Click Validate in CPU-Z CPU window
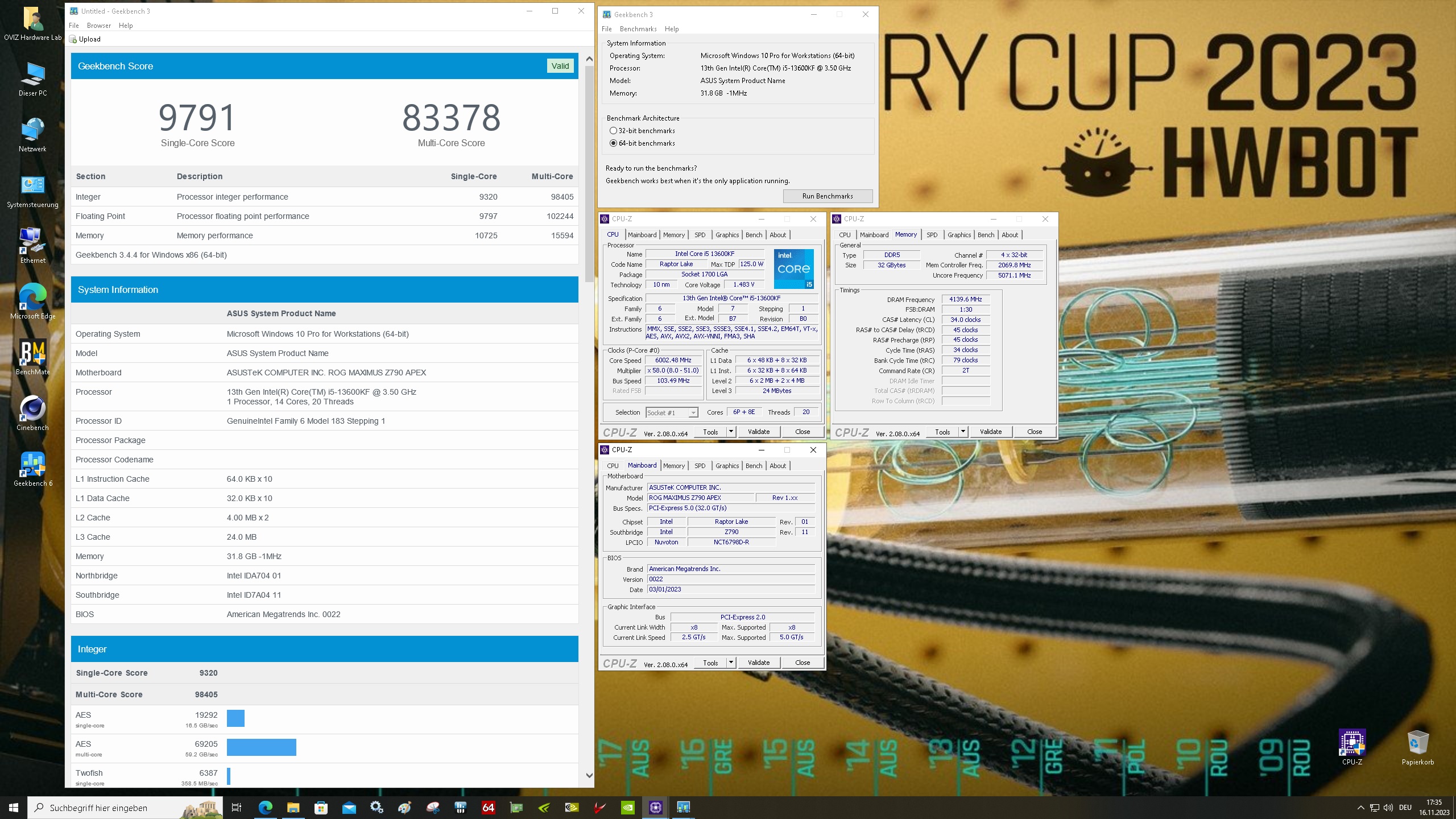The image size is (1456, 819). tap(758, 432)
